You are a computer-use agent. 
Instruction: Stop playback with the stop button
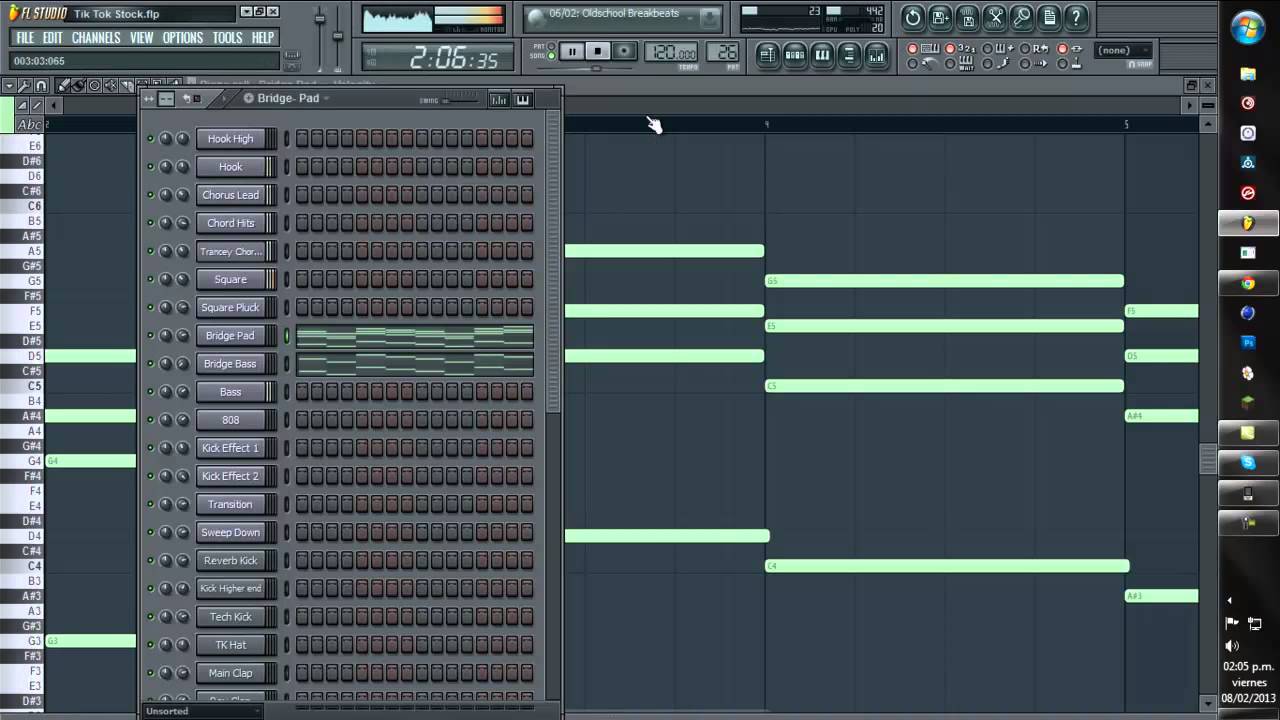click(x=597, y=51)
